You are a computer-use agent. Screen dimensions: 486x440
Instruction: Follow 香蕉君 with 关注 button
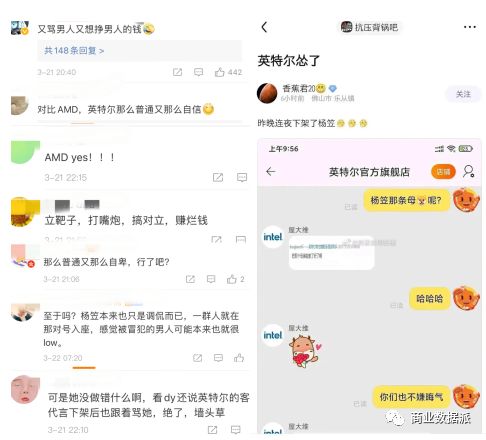(463, 94)
